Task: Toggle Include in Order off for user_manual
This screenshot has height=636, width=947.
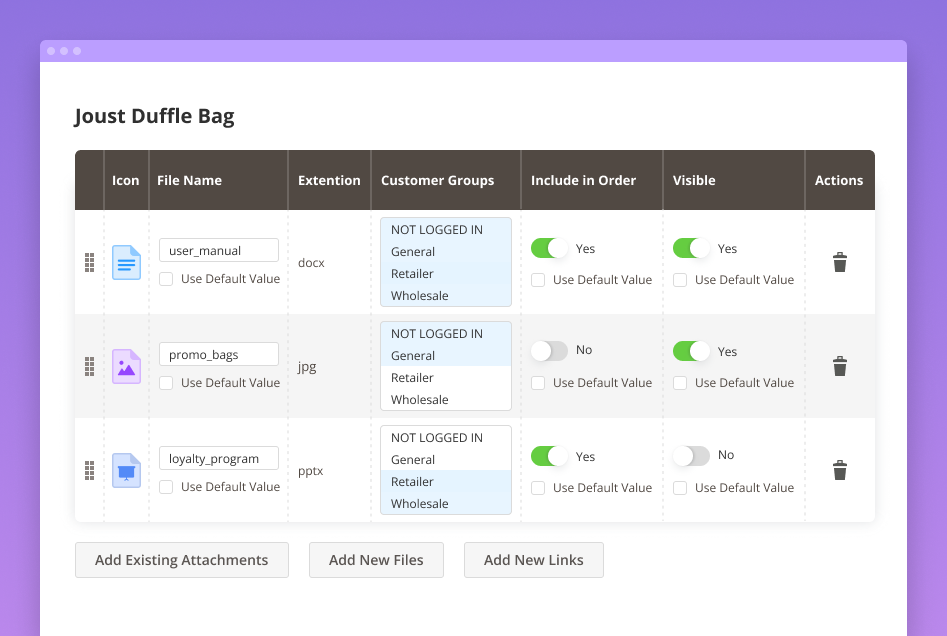Action: pyautogui.click(x=549, y=248)
